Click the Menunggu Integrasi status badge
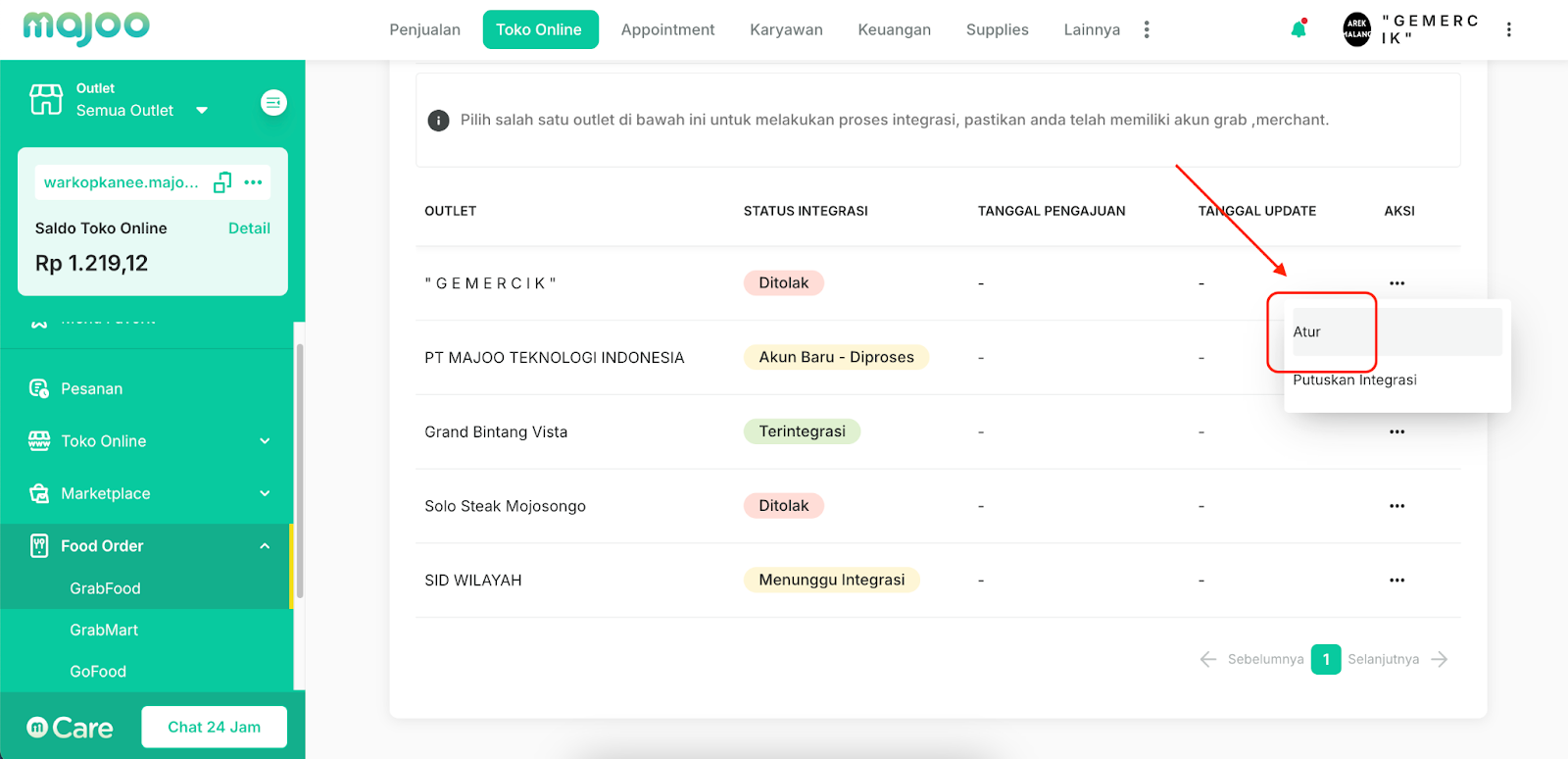Viewport: 1568px width, 759px height. tap(832, 581)
